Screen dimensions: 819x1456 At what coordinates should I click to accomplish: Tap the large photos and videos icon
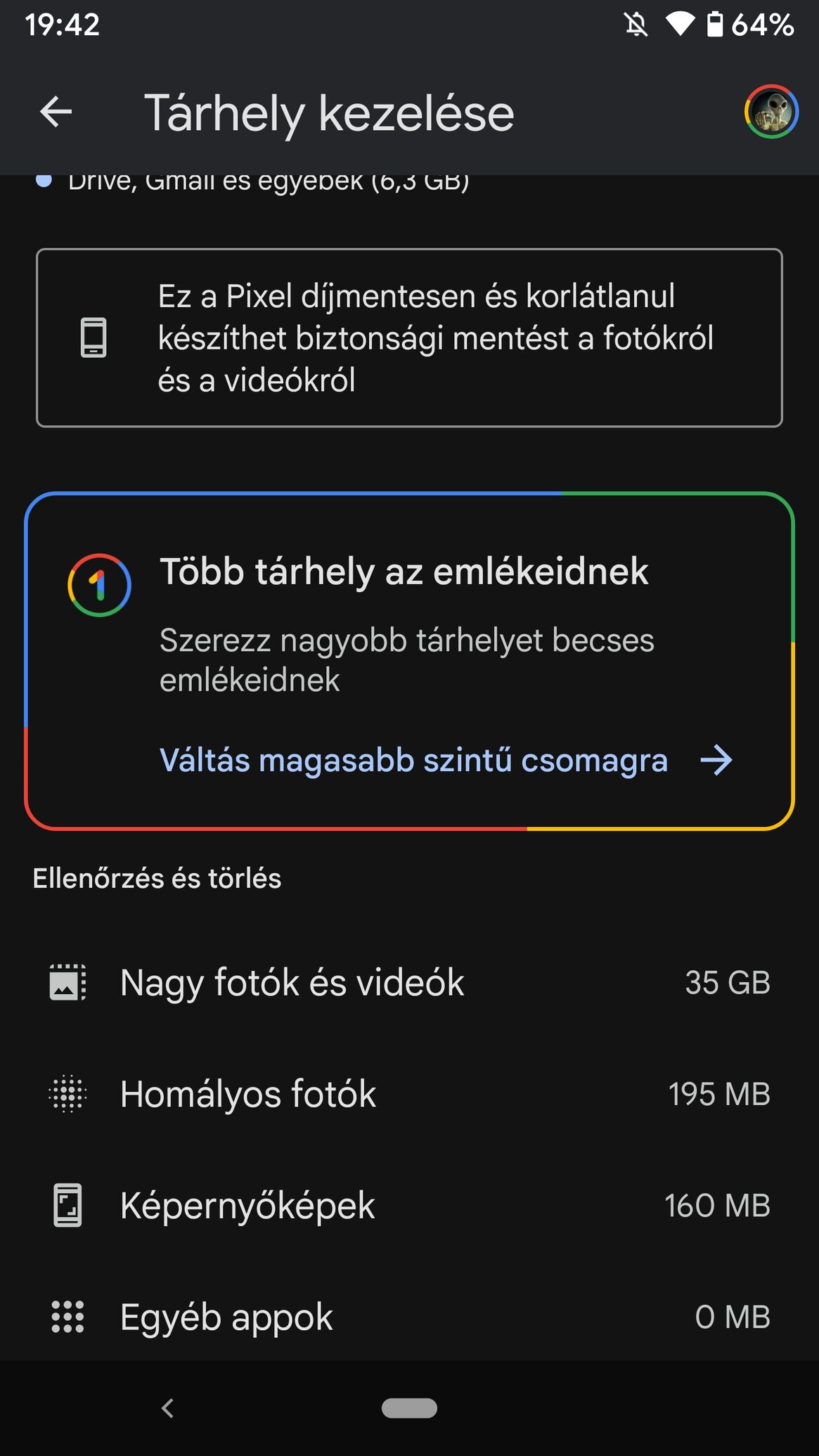pyautogui.click(x=67, y=982)
